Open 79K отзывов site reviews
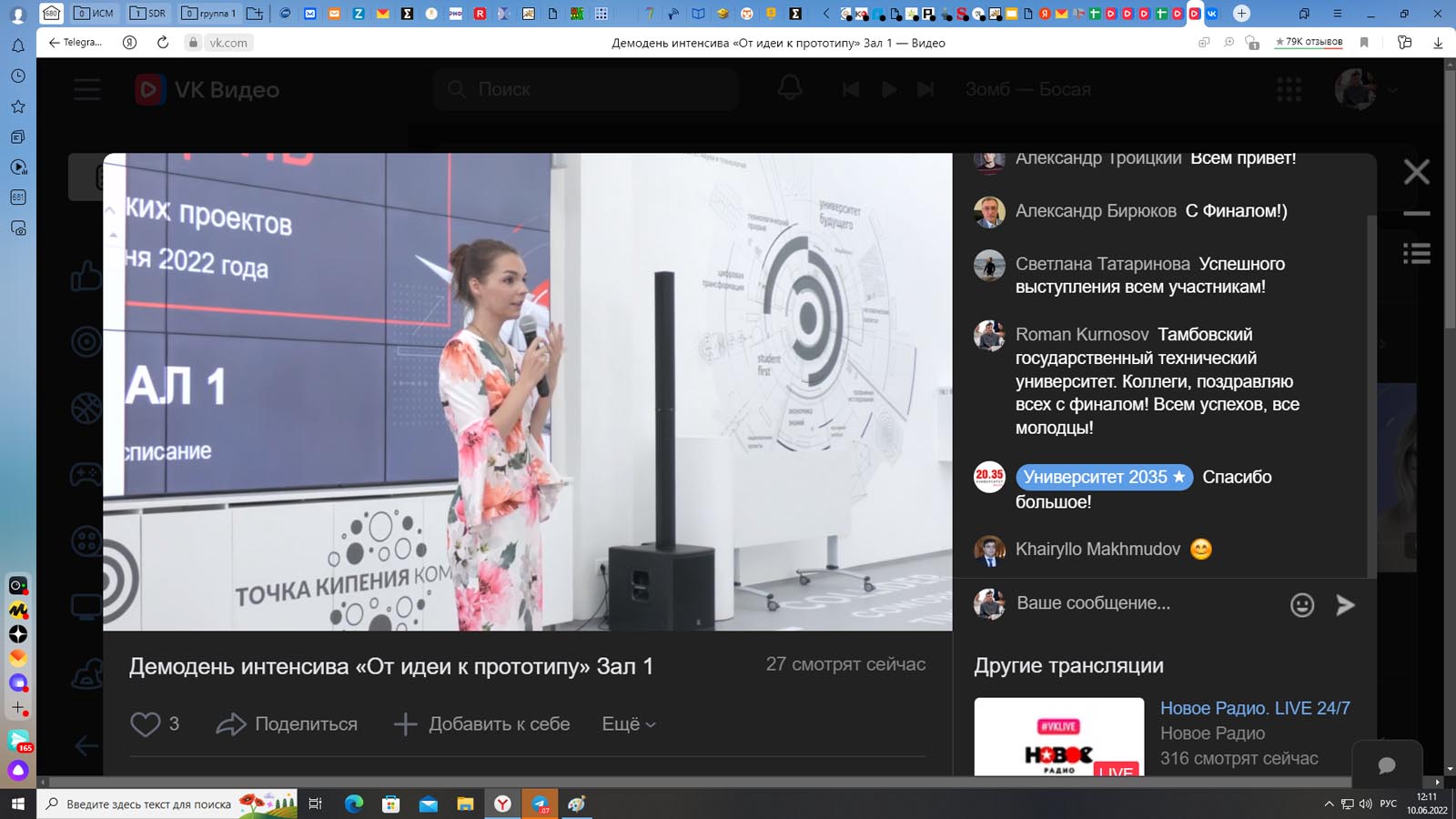 tap(1309, 42)
